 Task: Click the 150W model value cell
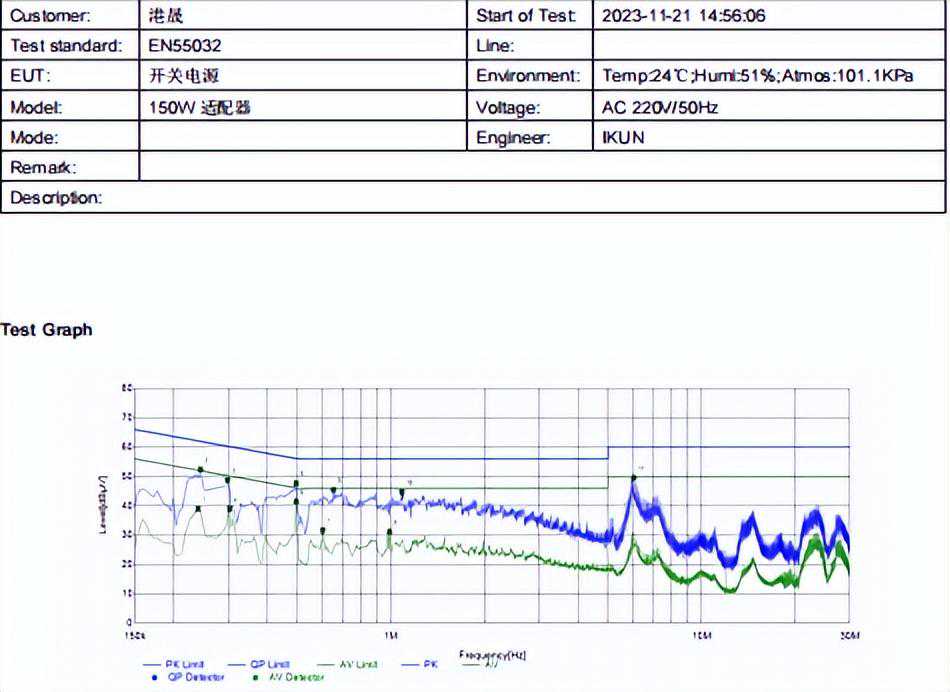point(199,107)
